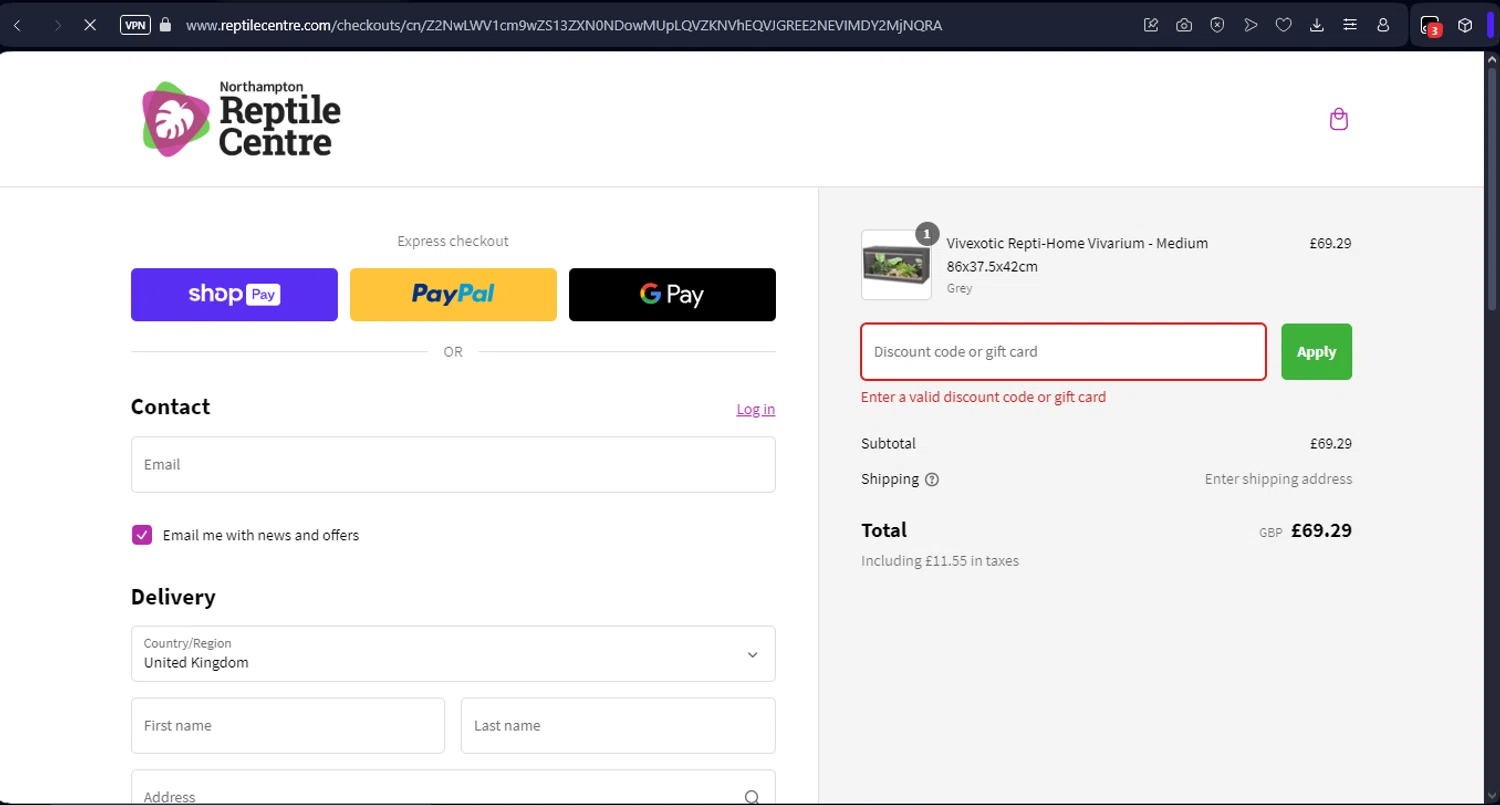The width and height of the screenshot is (1500, 805).
Task: Click the browser forward arrow
Action: (x=57, y=25)
